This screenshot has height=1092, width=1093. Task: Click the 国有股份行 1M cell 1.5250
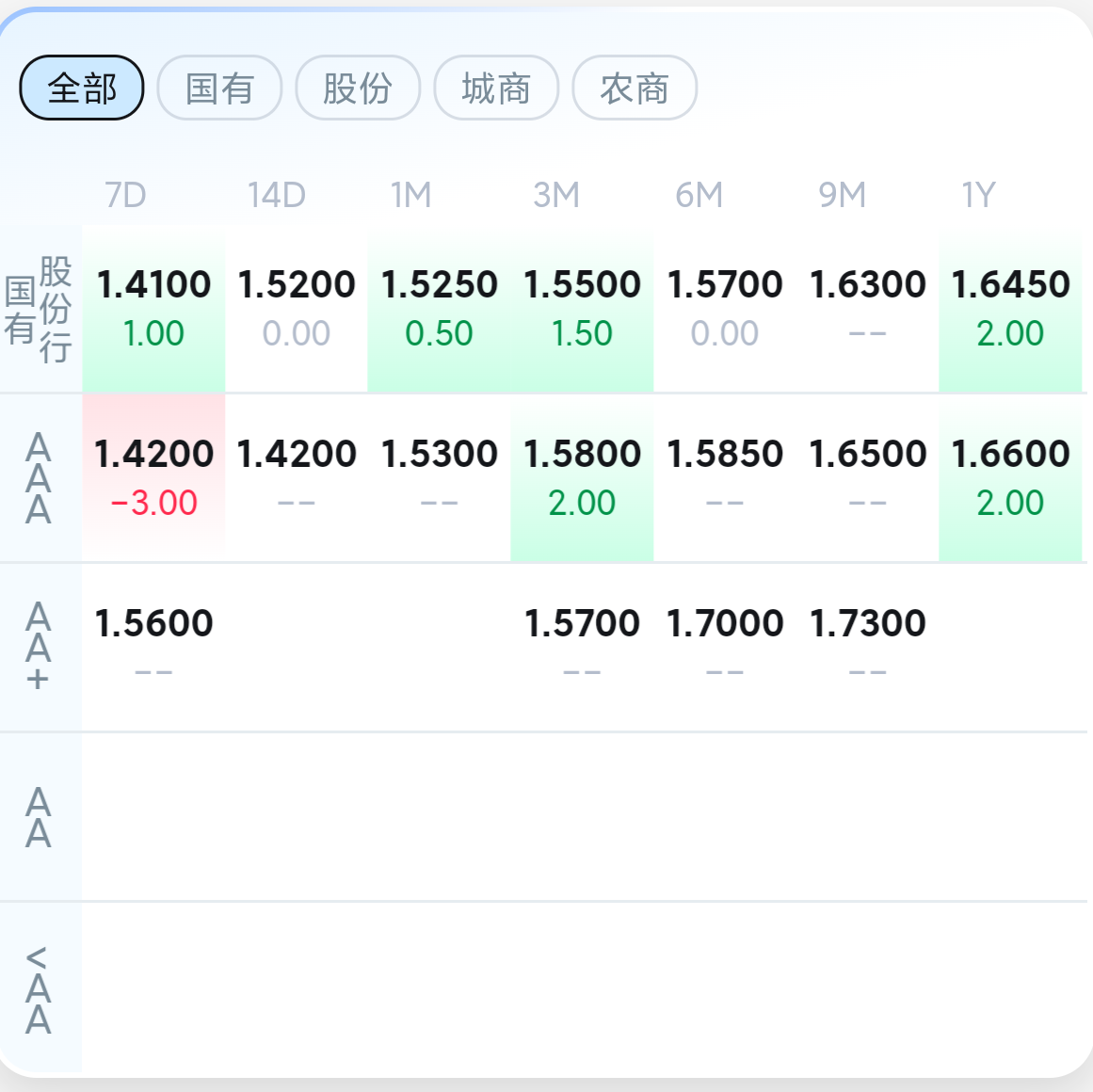[439, 308]
